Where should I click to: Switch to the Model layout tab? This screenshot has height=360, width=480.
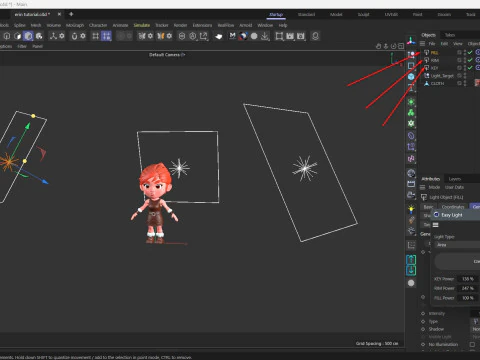point(336,14)
